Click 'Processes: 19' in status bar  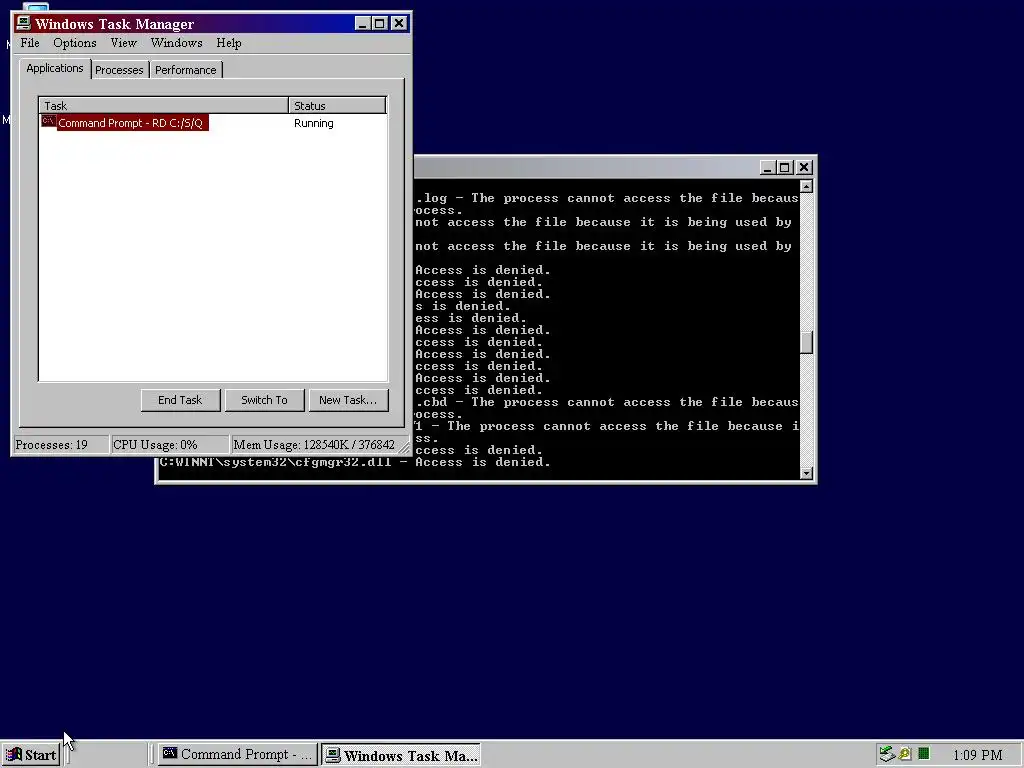pos(61,445)
